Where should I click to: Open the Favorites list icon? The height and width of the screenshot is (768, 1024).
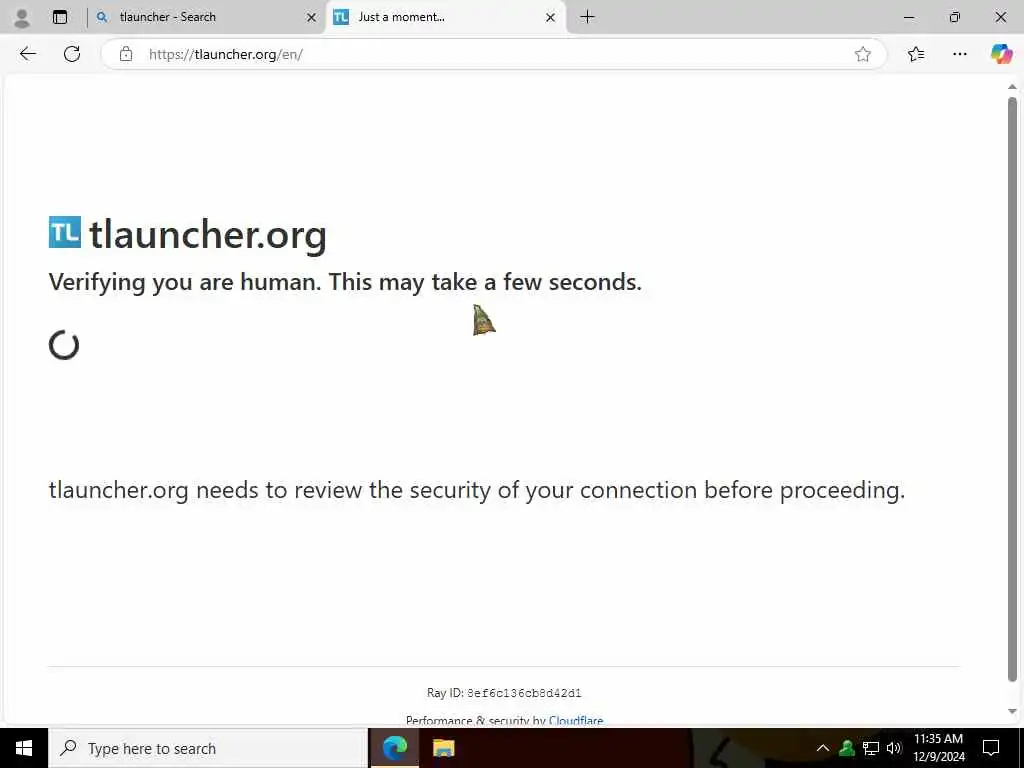[916, 54]
